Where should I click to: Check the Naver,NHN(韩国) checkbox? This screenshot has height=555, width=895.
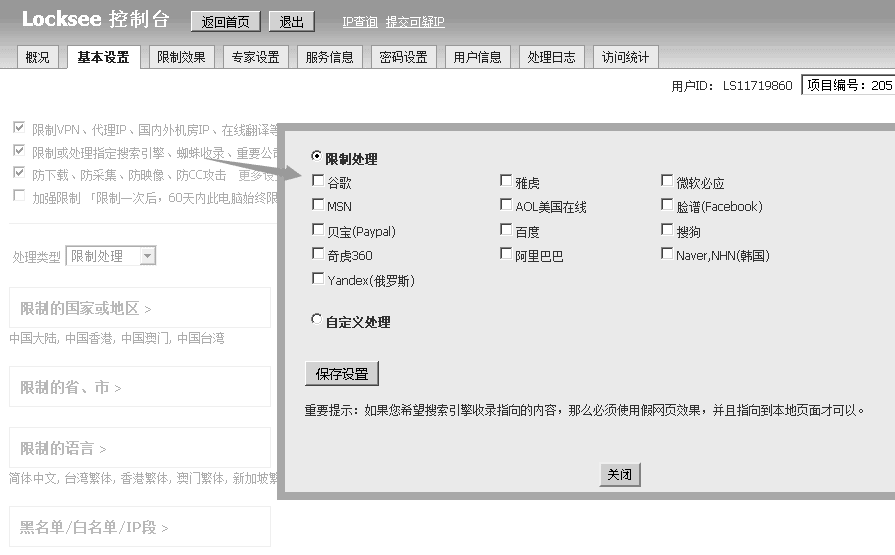coord(667,253)
